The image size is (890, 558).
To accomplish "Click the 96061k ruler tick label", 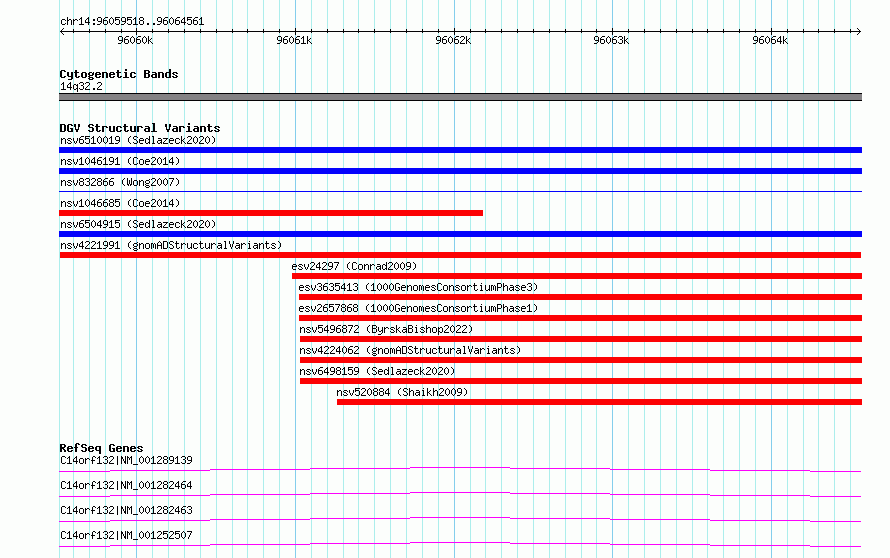I will 294,40.
